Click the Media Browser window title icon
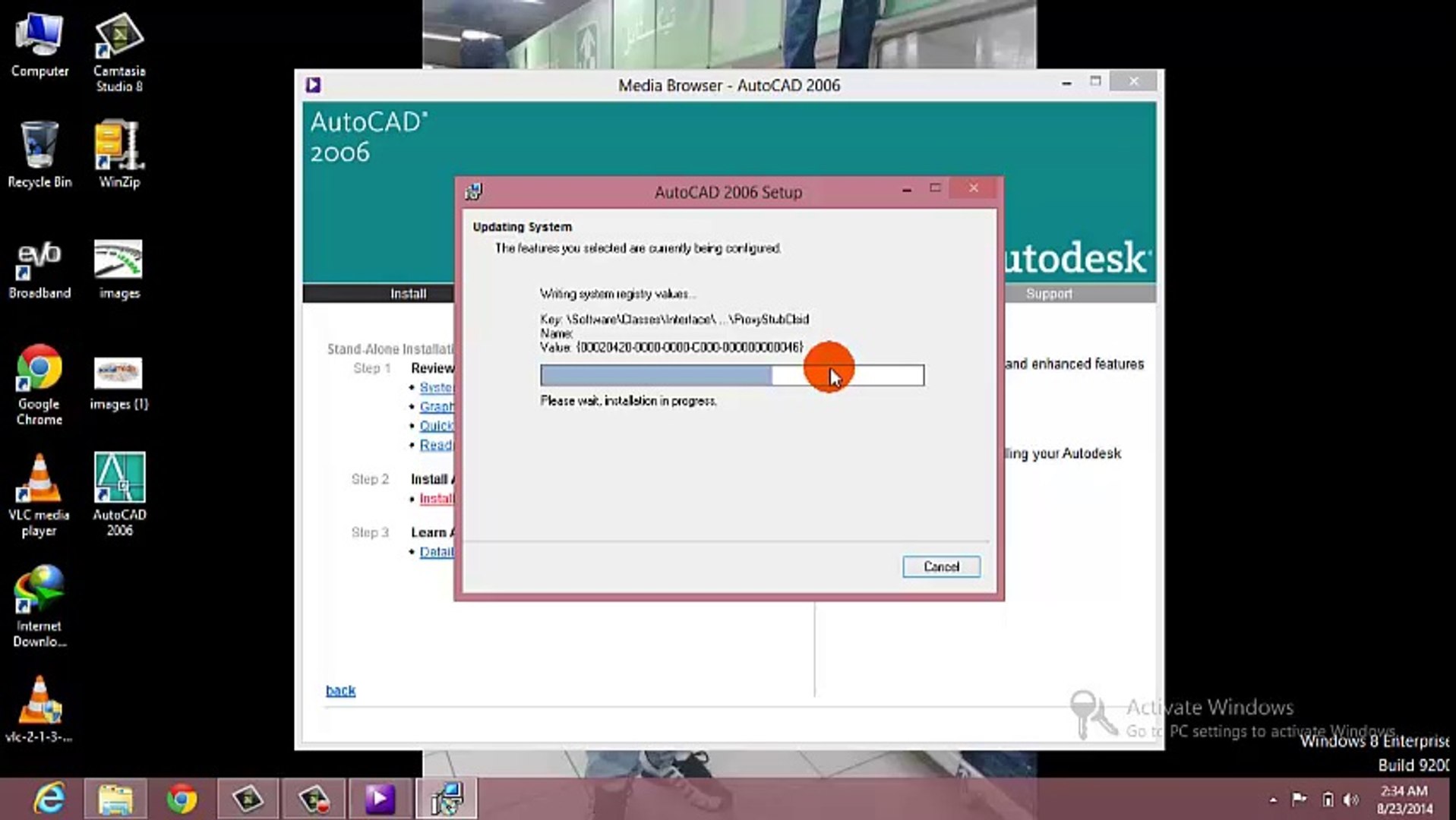This screenshot has height=820, width=1456. point(313,85)
